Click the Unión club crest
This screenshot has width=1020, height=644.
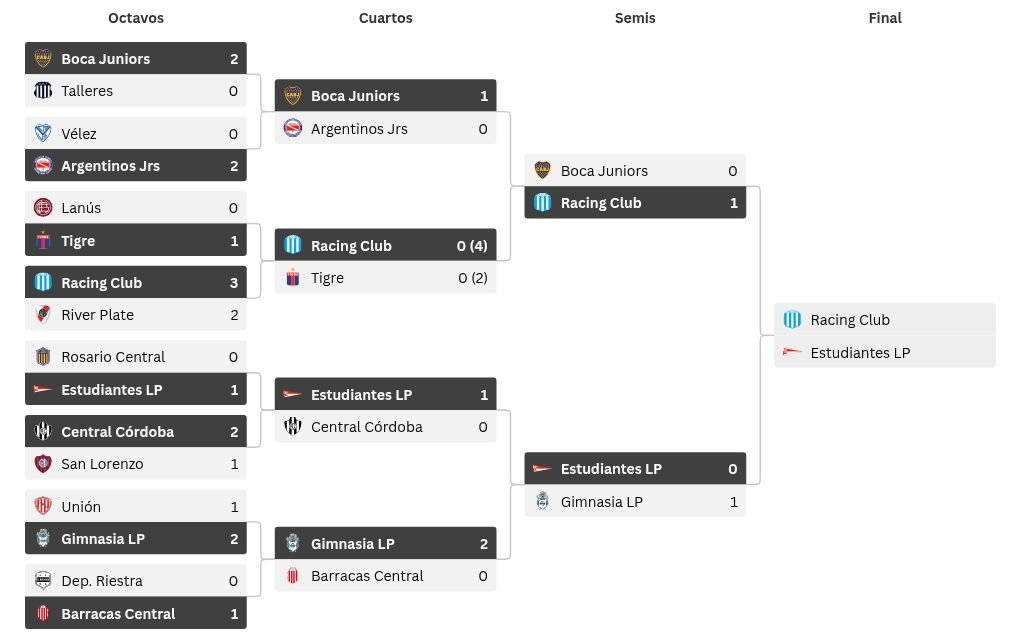tap(43, 507)
